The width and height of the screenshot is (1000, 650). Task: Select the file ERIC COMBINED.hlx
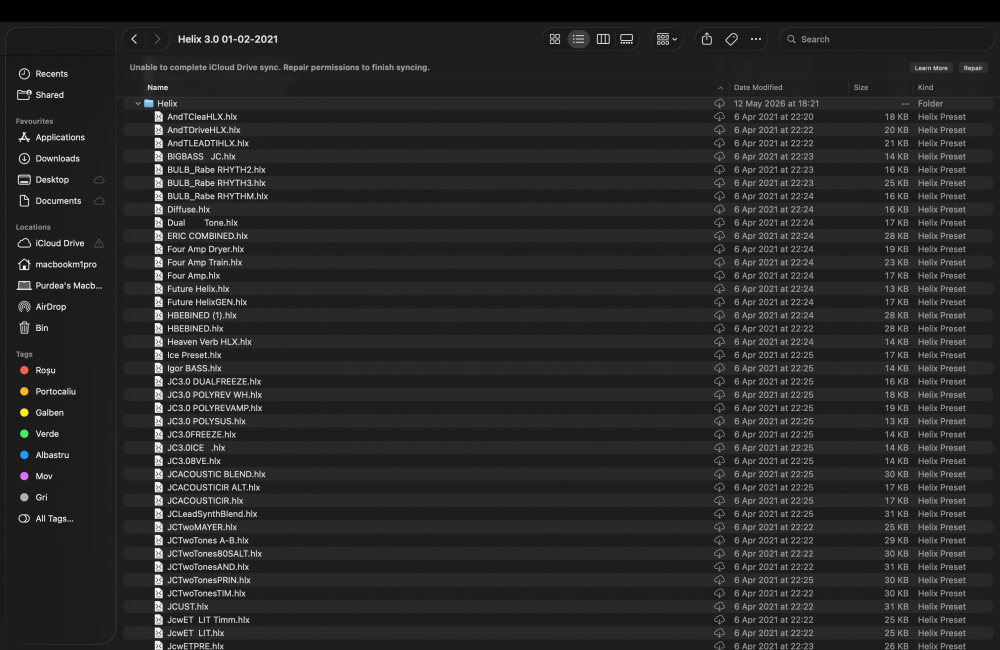pos(558,236)
